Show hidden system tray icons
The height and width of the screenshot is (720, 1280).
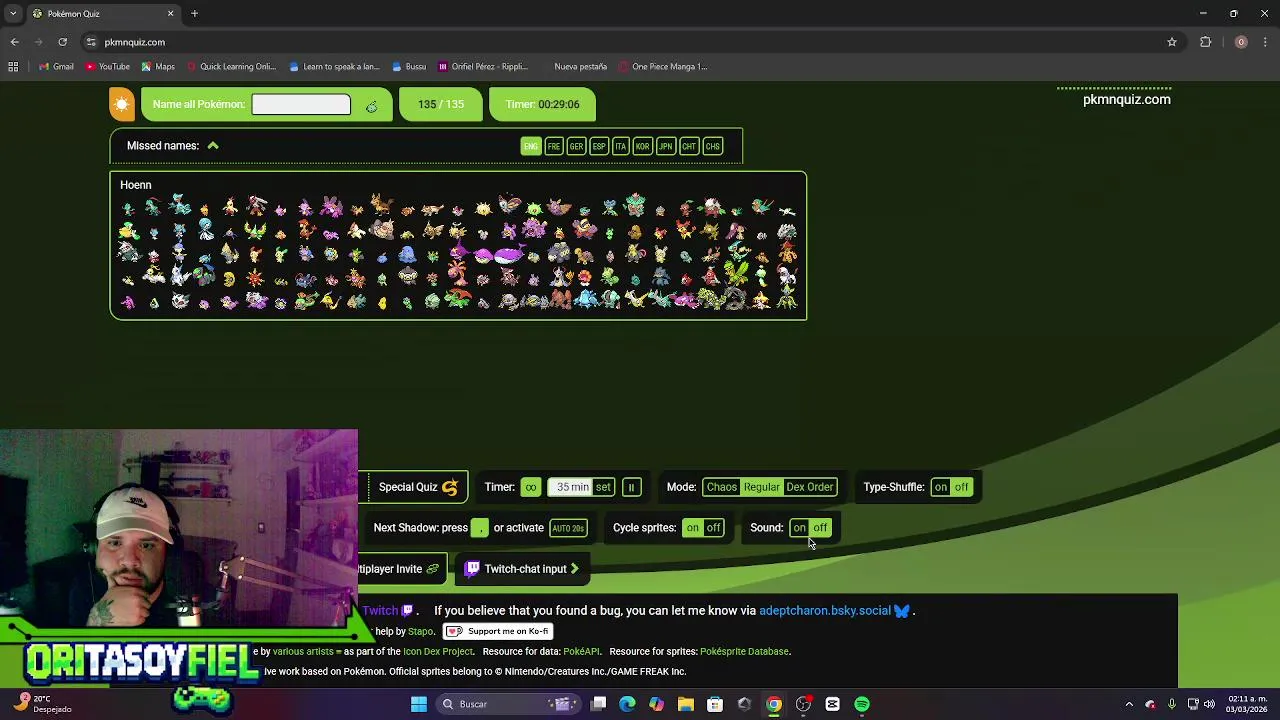1129,704
